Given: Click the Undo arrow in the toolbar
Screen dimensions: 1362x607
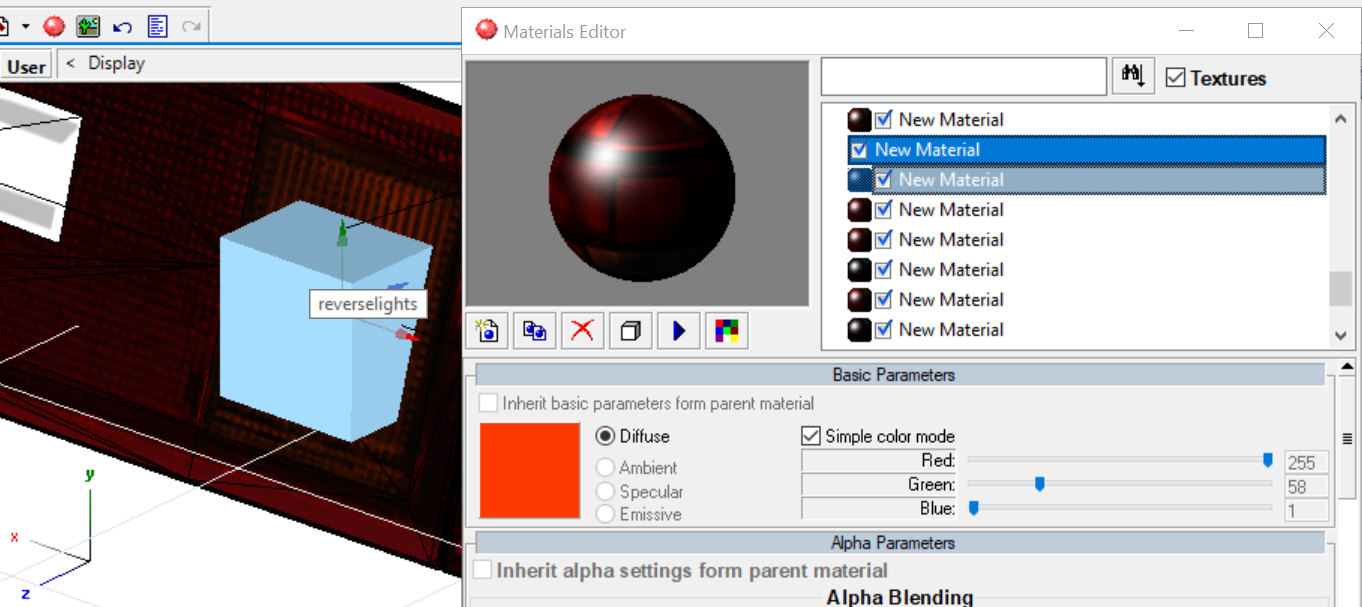Looking at the screenshot, I should coord(122,26).
